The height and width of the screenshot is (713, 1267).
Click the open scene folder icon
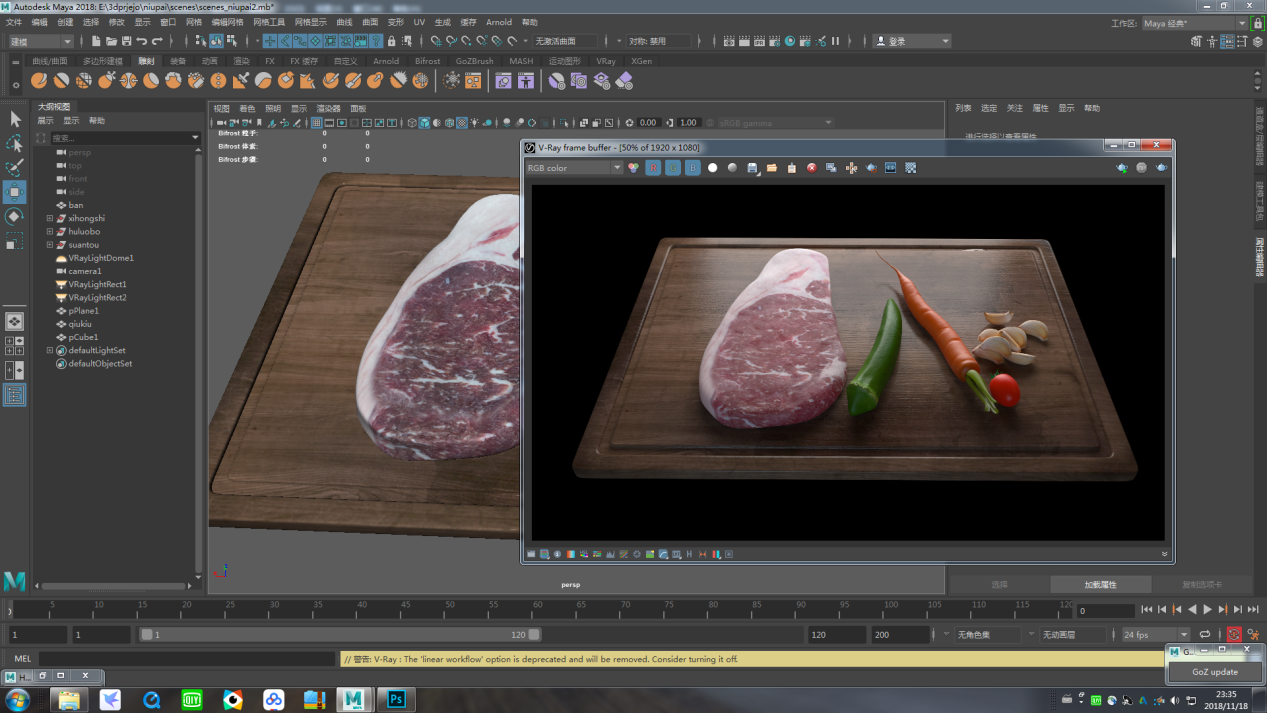(x=111, y=41)
